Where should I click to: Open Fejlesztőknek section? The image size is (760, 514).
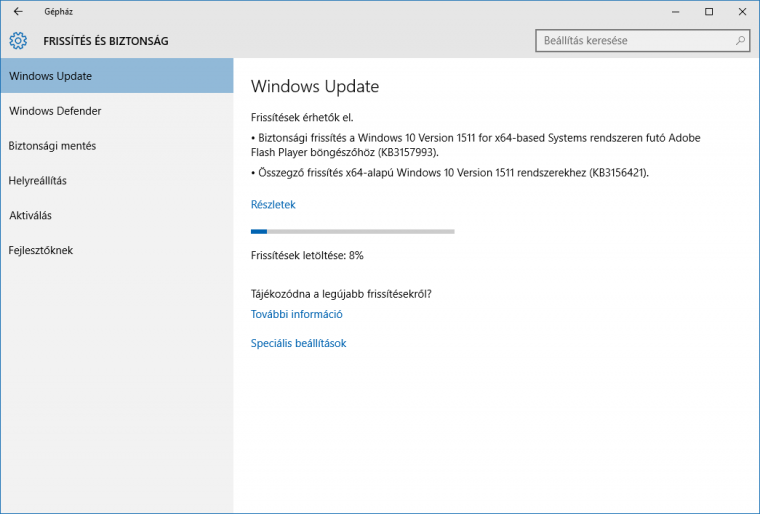coord(117,250)
